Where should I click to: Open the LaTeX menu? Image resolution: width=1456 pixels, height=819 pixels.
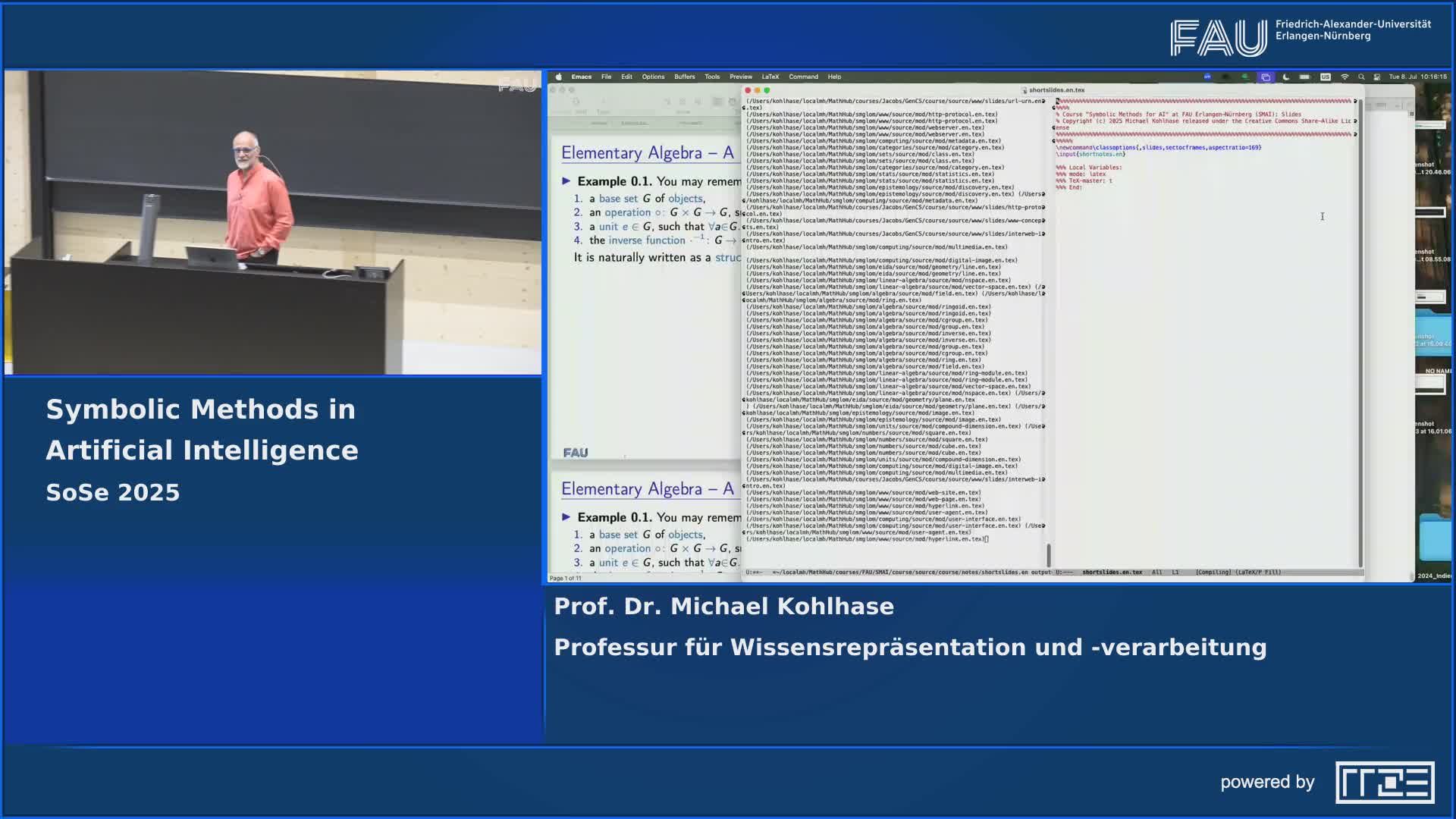pos(770,77)
